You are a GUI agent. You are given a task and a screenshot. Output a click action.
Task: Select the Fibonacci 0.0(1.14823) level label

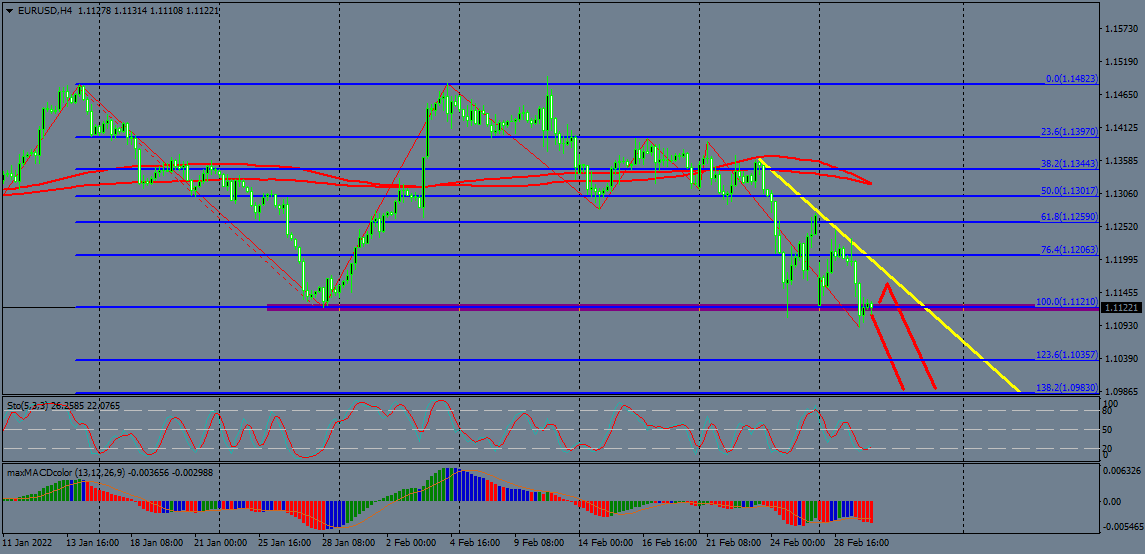1071,78
